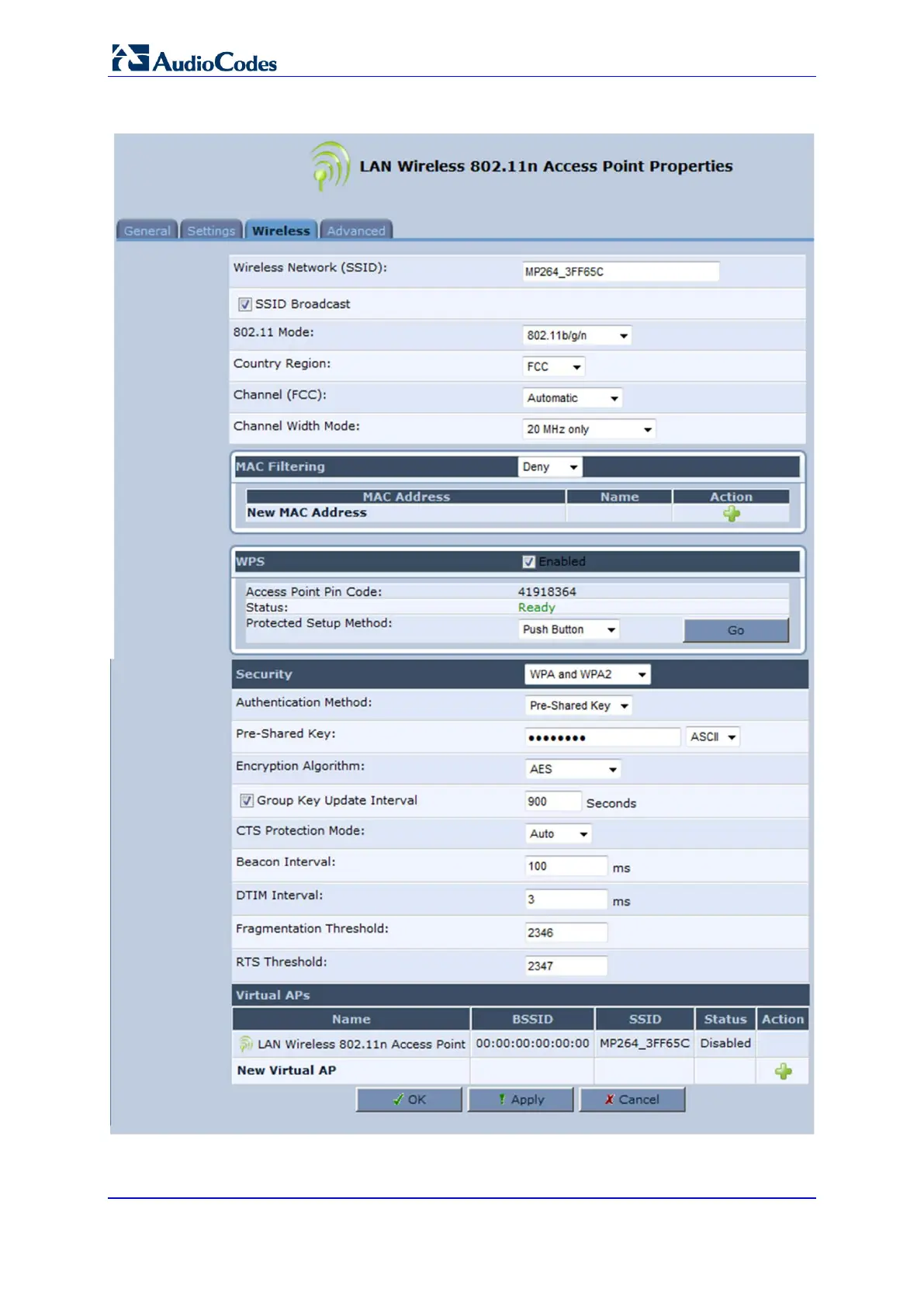Click the WPS Go button

pyautogui.click(x=736, y=630)
